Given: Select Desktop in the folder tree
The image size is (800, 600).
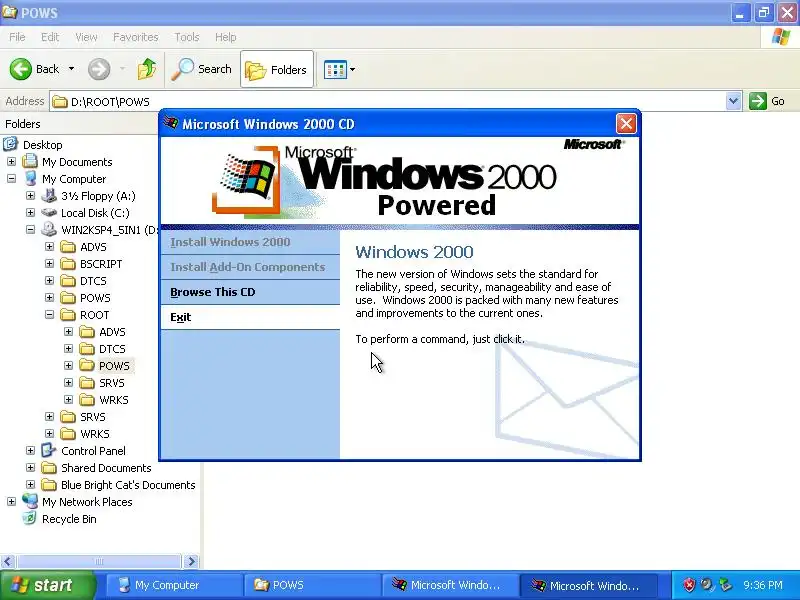Looking at the screenshot, I should 42,145.
